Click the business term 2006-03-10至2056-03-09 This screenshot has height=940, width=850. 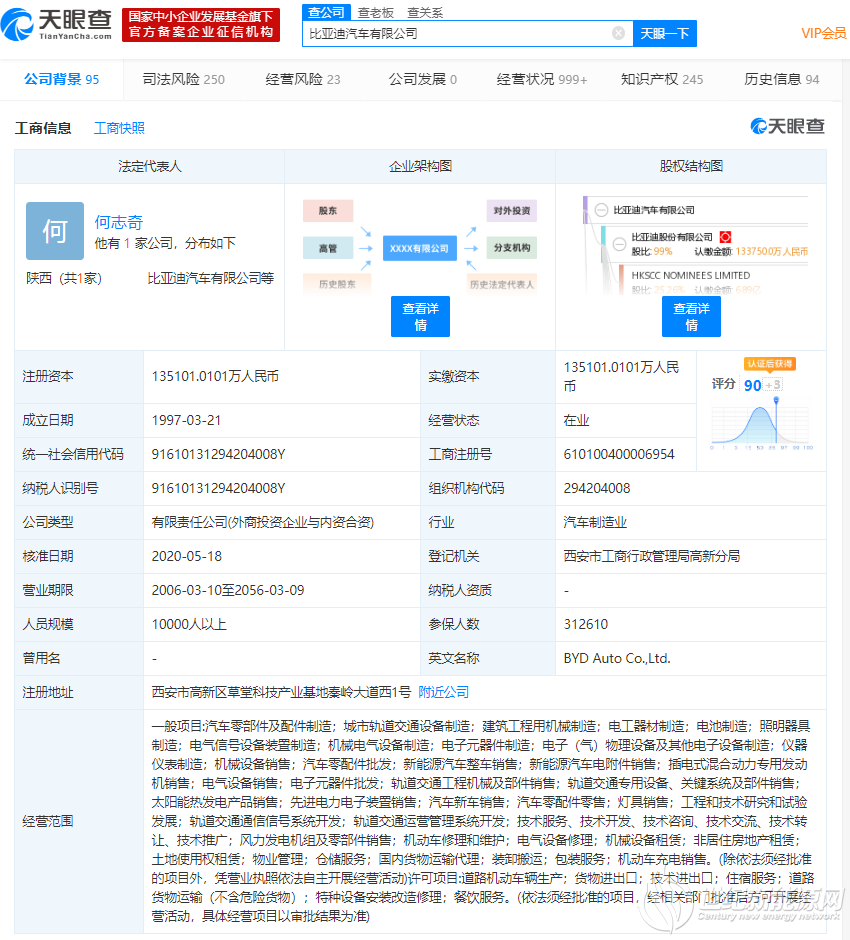click(x=228, y=590)
